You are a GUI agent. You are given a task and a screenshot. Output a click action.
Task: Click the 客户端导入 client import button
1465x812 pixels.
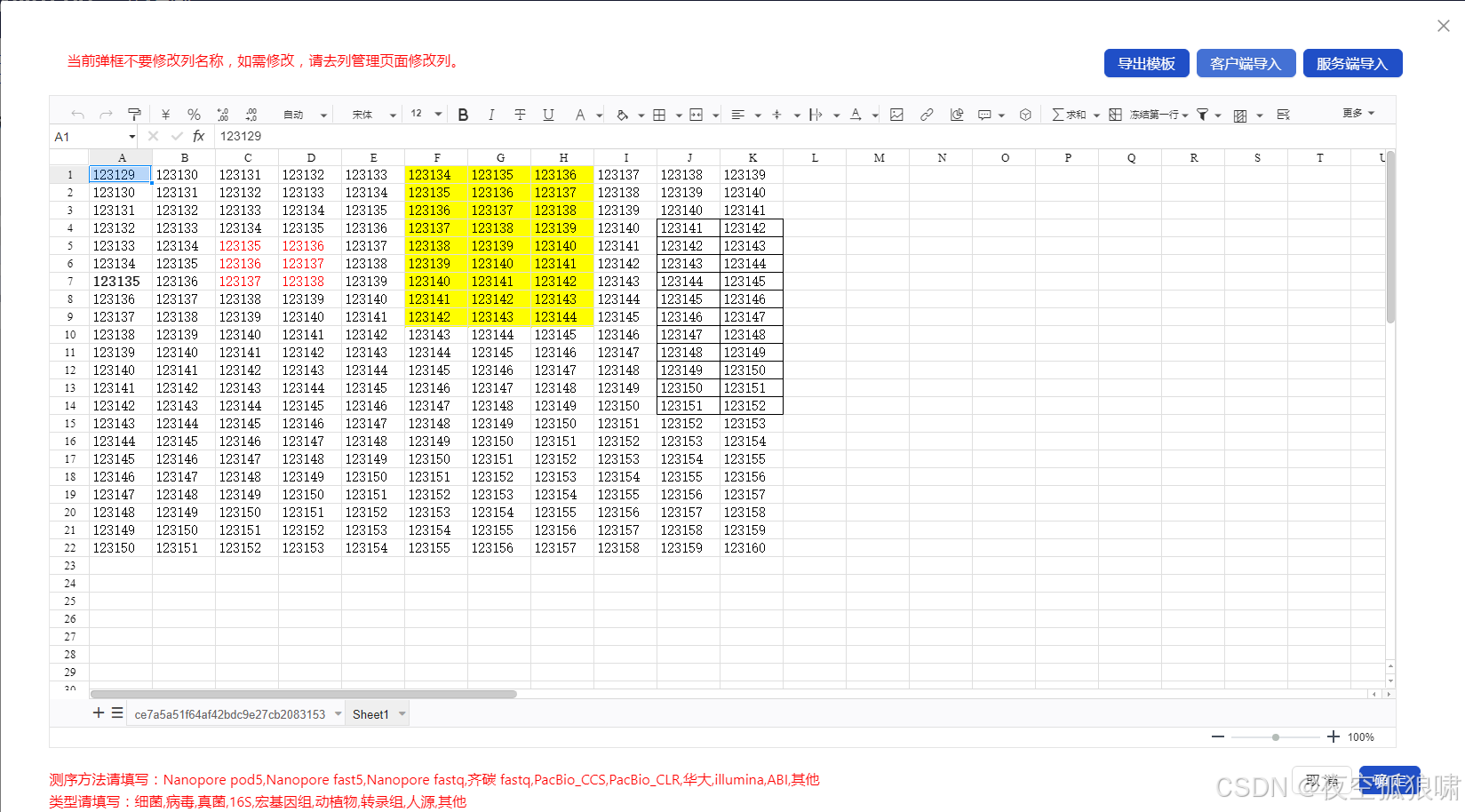[x=1246, y=63]
